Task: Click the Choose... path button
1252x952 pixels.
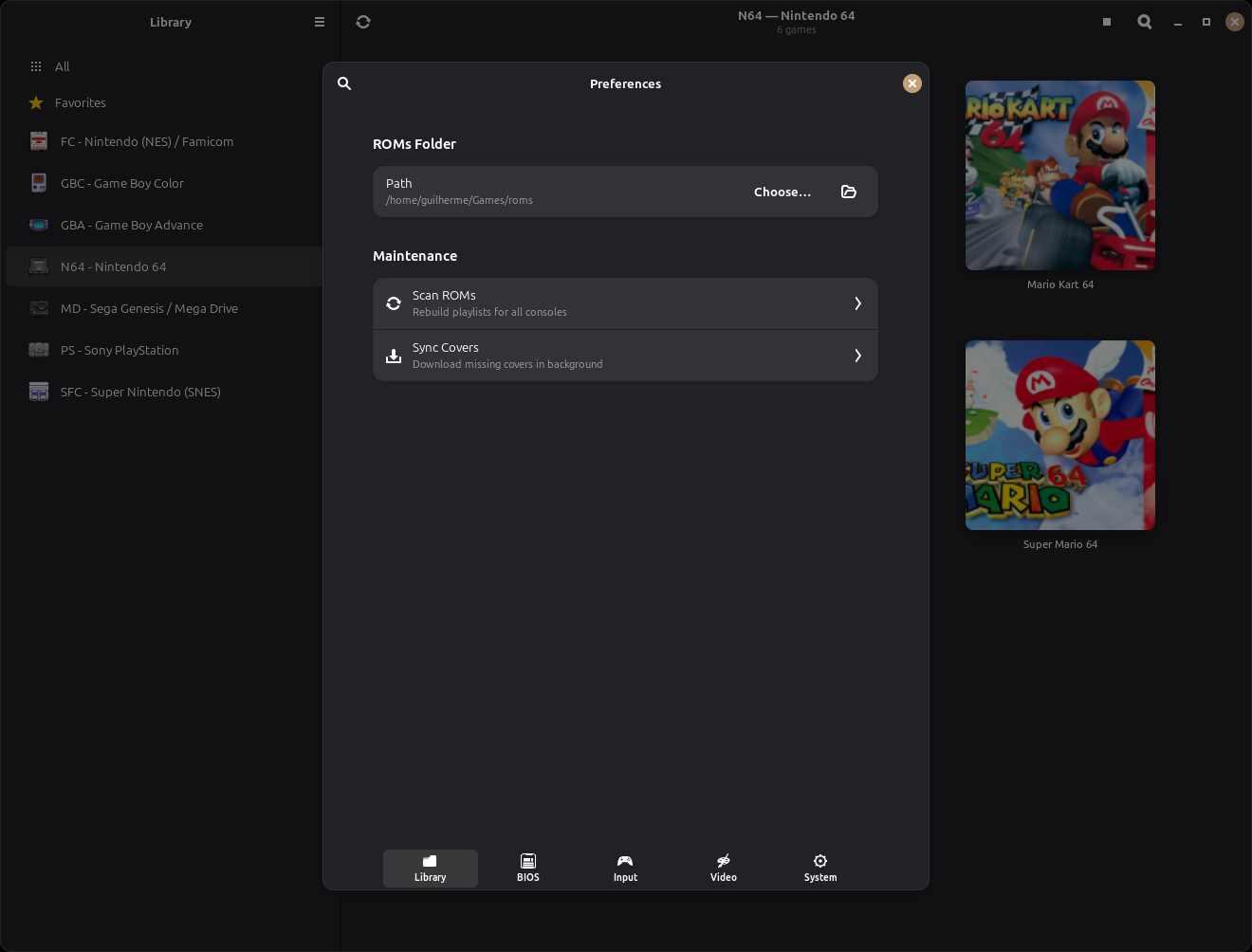Action: coord(782,192)
